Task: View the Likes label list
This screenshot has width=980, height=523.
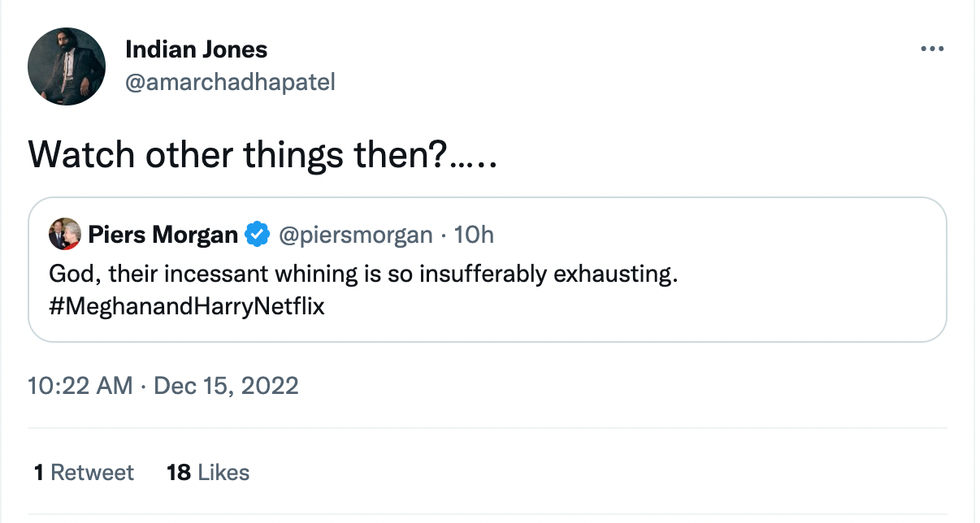Action: coord(223,472)
